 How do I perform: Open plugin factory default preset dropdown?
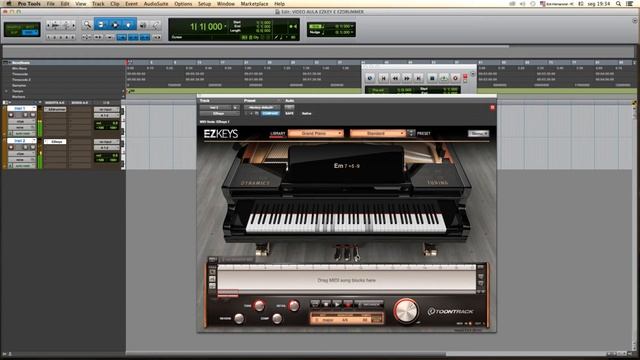[x=262, y=107]
